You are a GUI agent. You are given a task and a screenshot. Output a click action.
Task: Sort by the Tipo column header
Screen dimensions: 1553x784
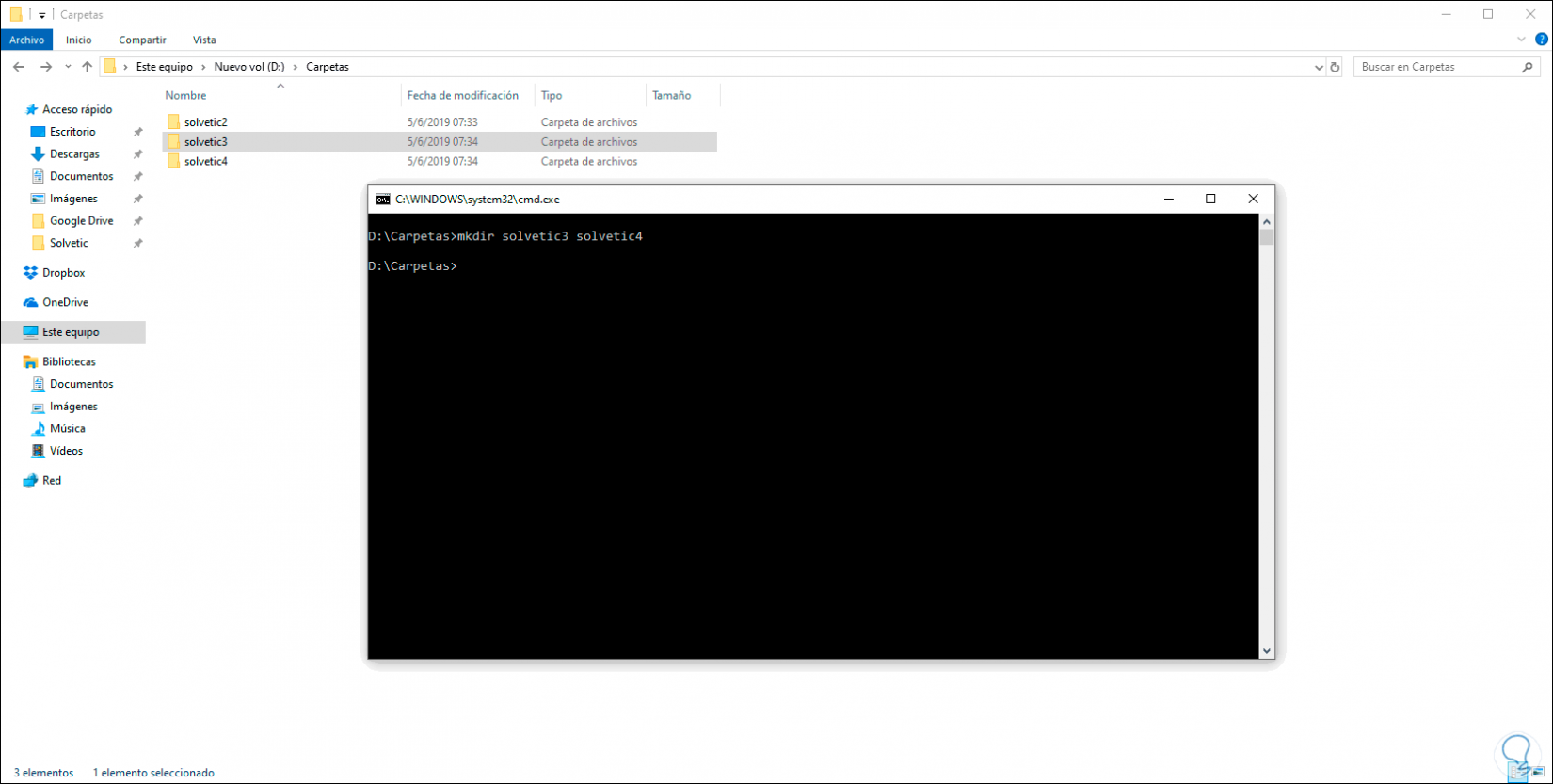552,95
